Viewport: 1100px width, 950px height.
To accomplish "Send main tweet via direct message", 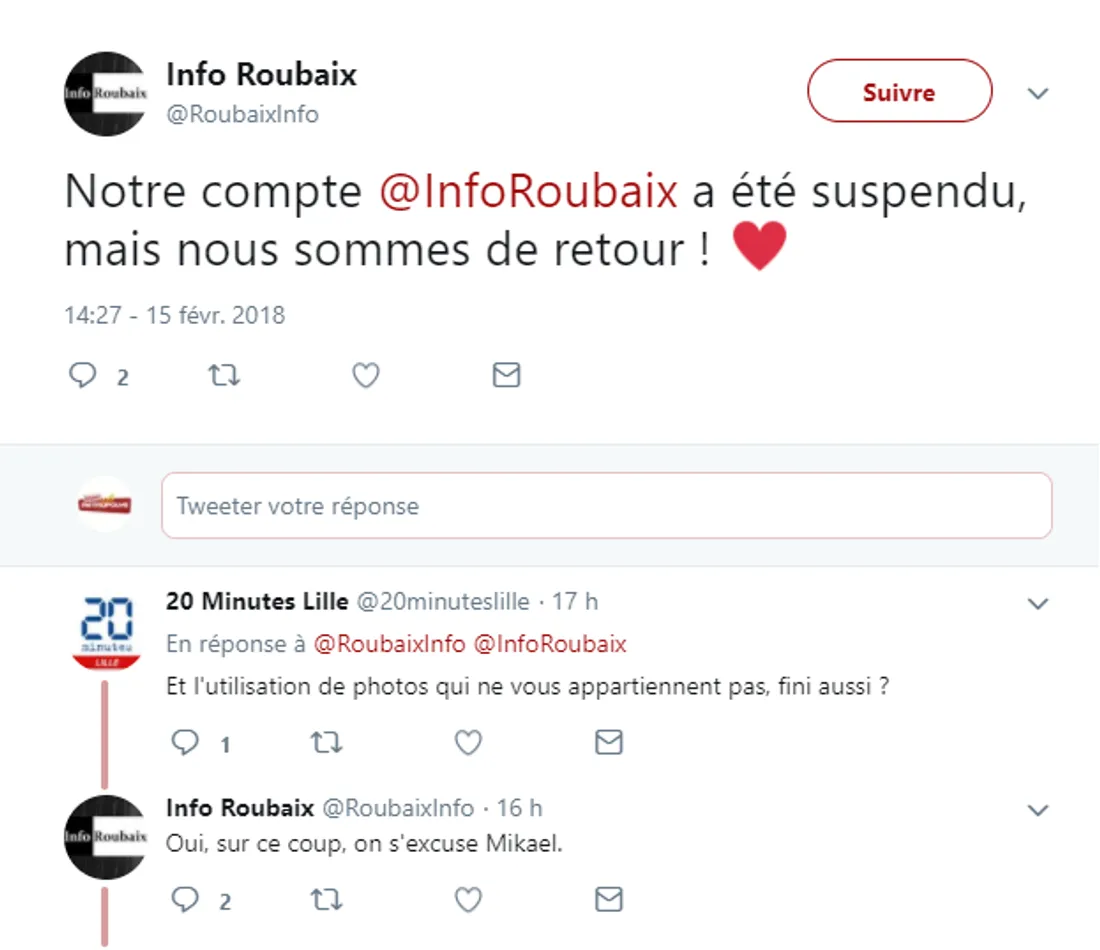I will point(507,375).
